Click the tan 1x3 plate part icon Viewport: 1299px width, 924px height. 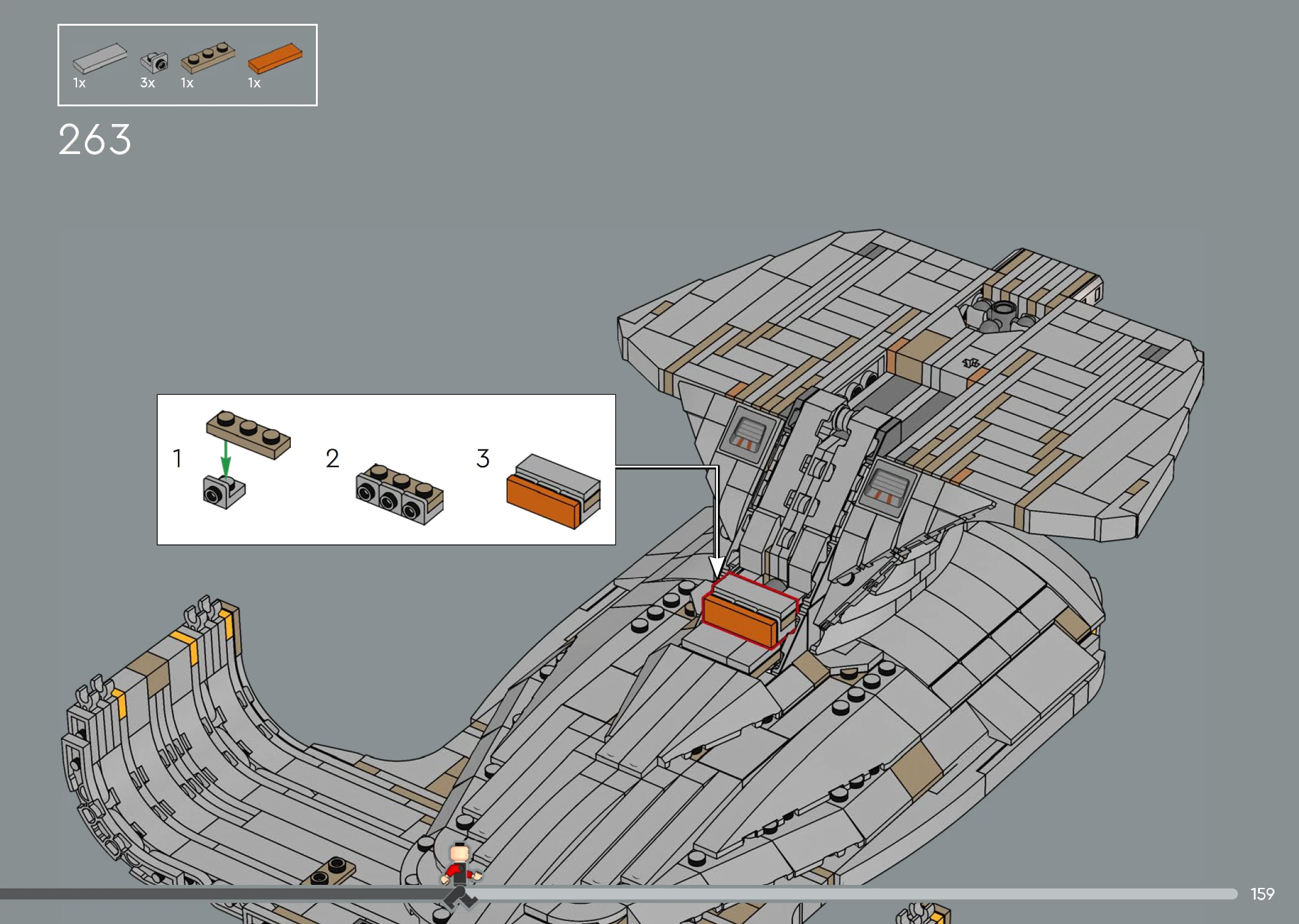(208, 57)
